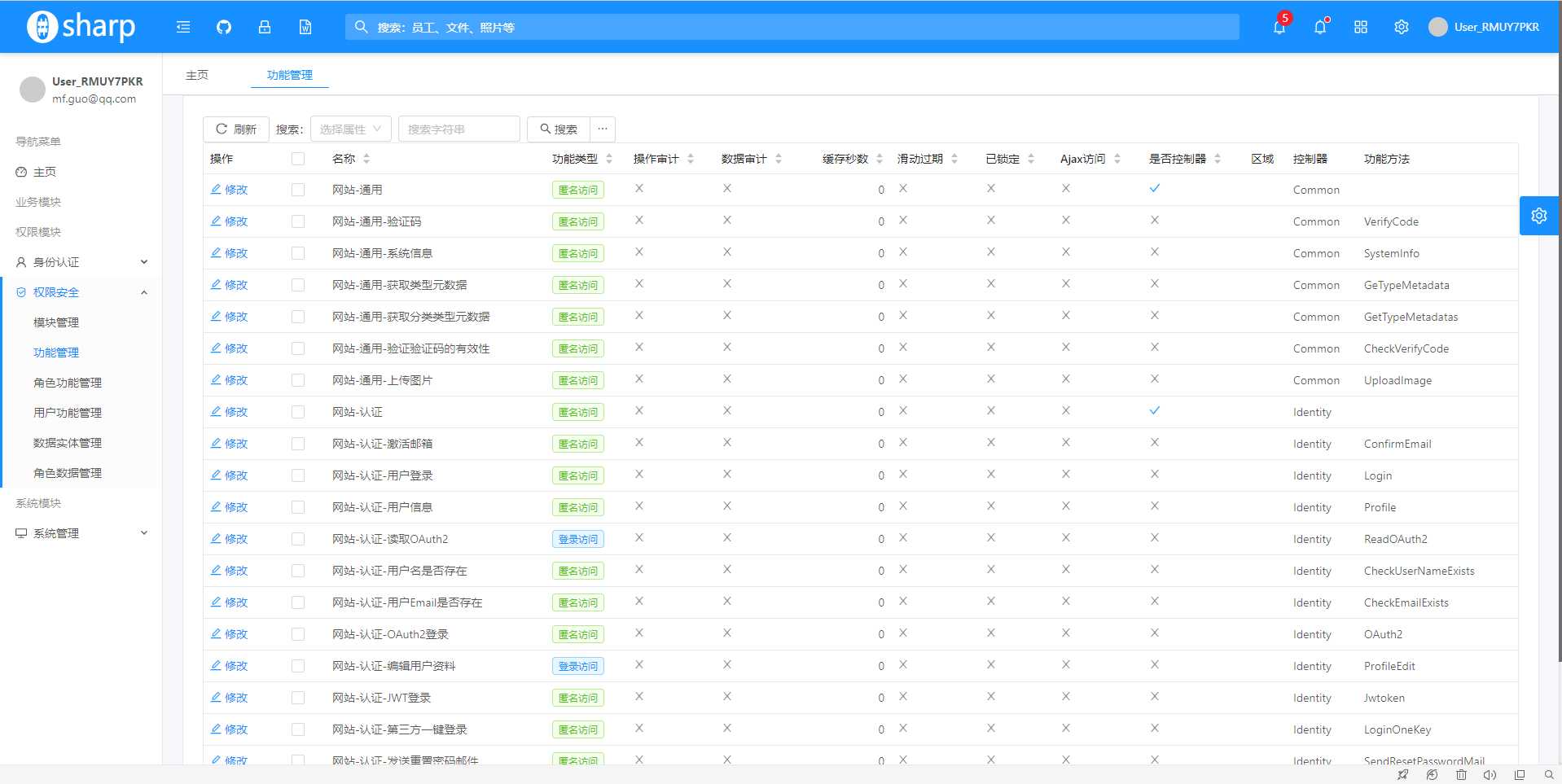Sort by 是否控制器 column sort arrows
The width and height of the screenshot is (1562, 784).
1218,159
